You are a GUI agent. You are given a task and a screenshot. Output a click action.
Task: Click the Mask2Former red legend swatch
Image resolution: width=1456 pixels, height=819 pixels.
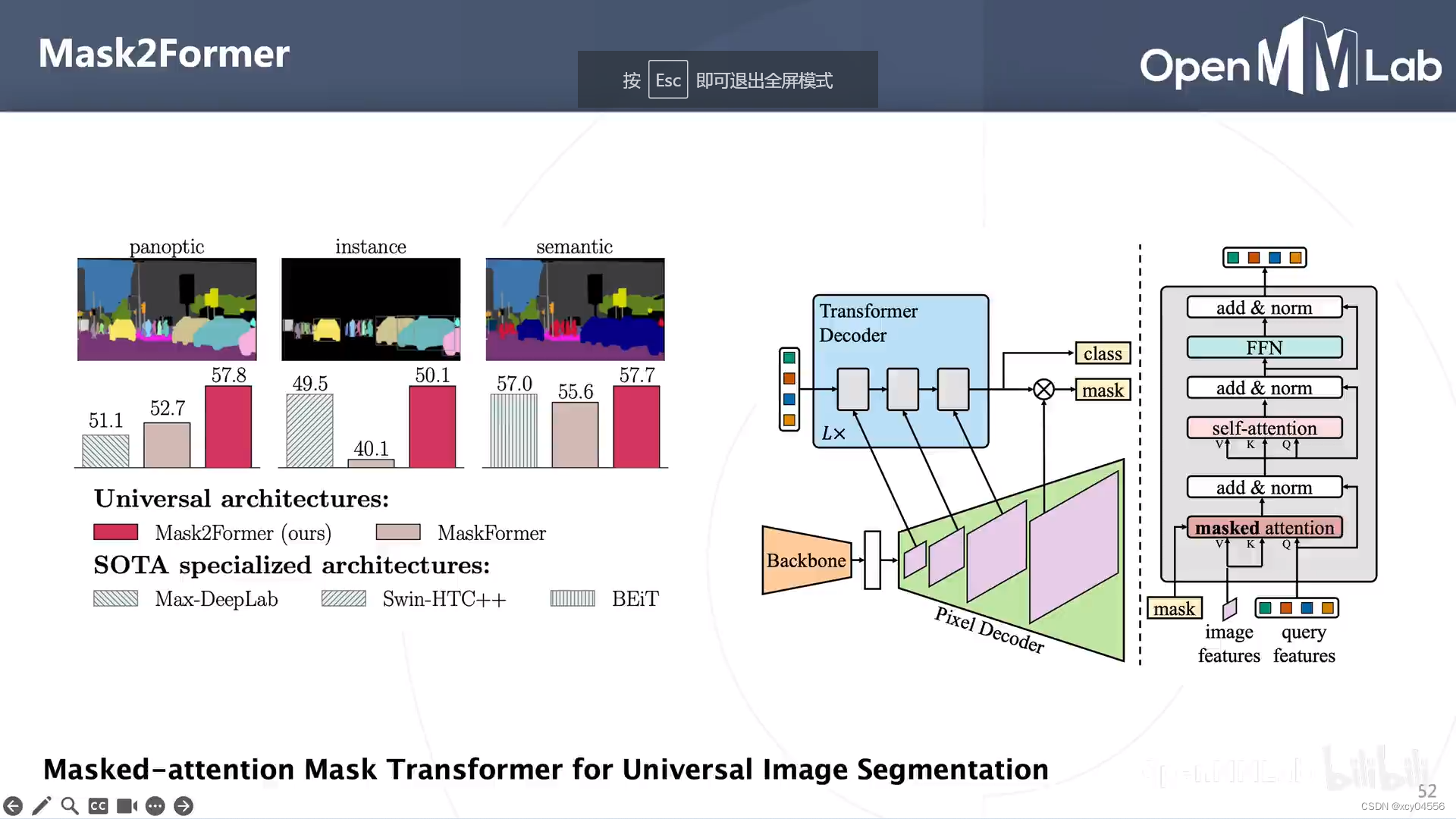[x=115, y=532]
